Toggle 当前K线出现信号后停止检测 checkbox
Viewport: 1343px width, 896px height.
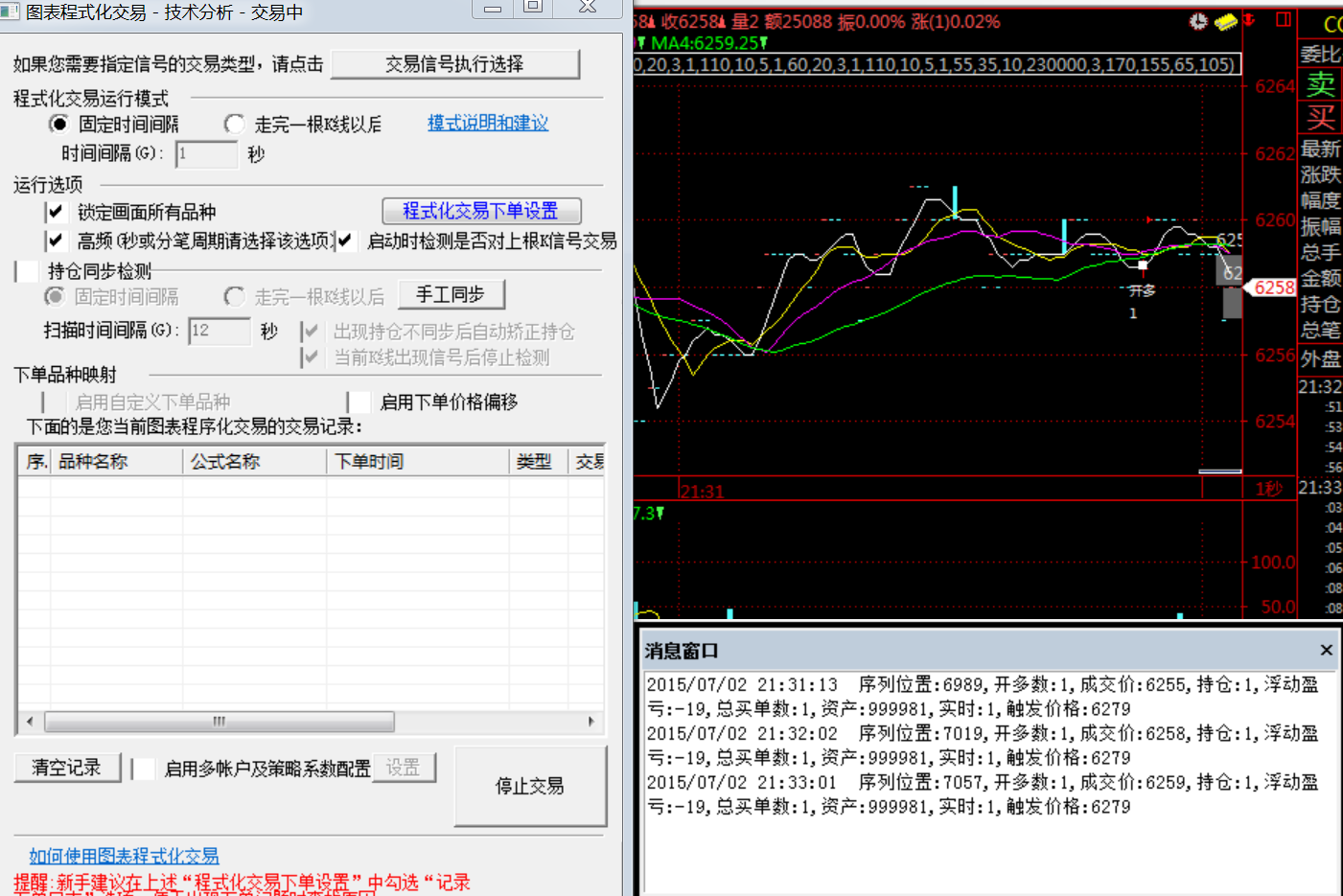[x=310, y=357]
